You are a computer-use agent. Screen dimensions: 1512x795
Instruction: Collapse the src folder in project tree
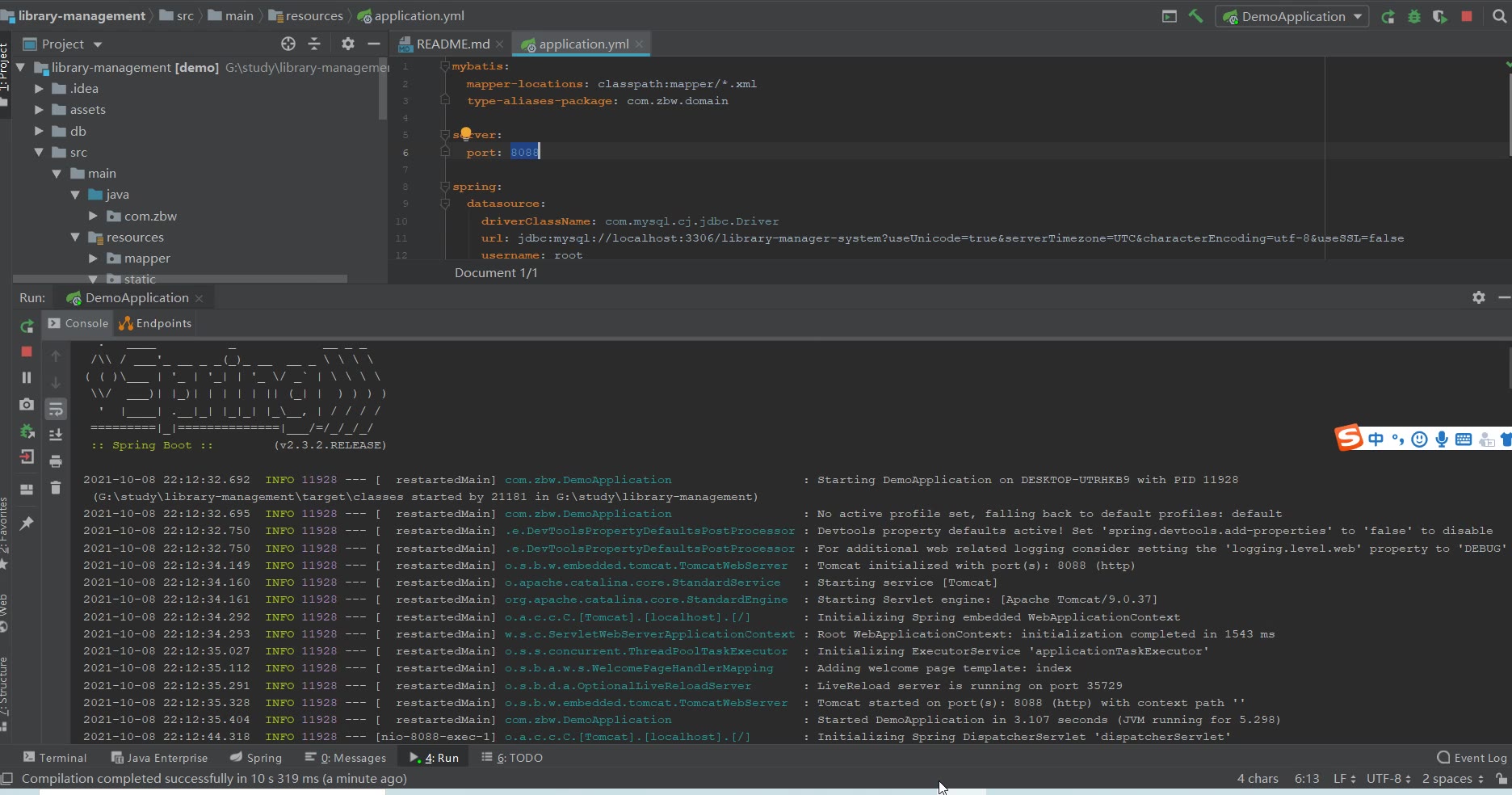tap(39, 153)
